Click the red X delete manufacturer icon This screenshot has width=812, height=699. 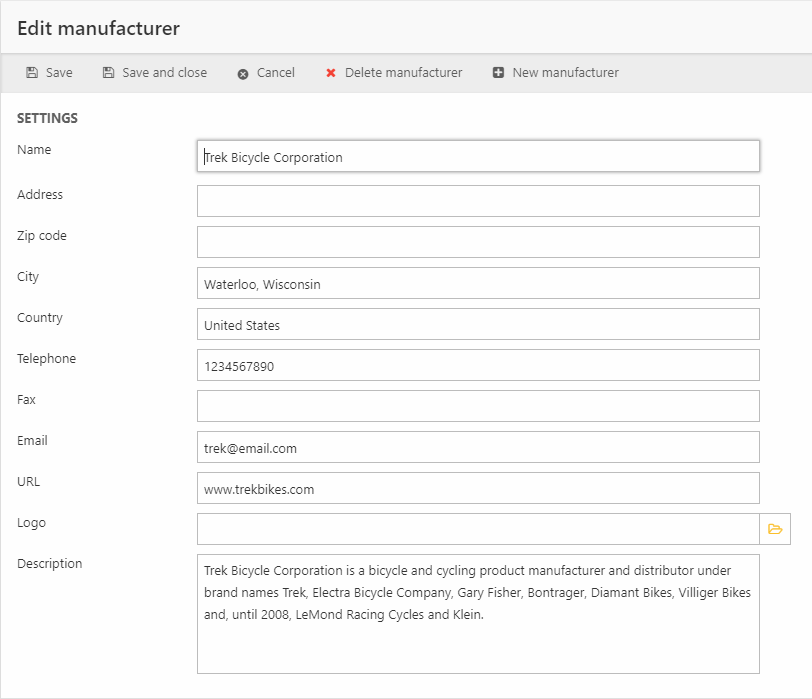[x=331, y=73]
